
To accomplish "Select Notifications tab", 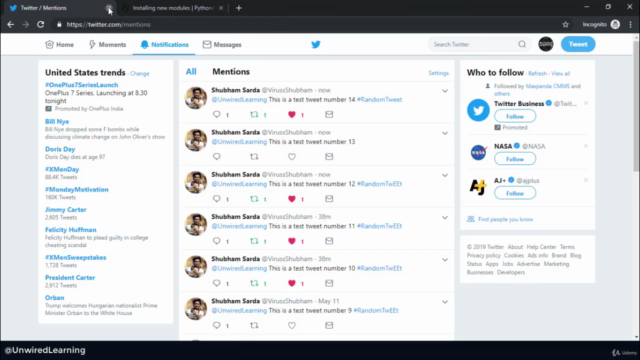I will click(x=164, y=44).
